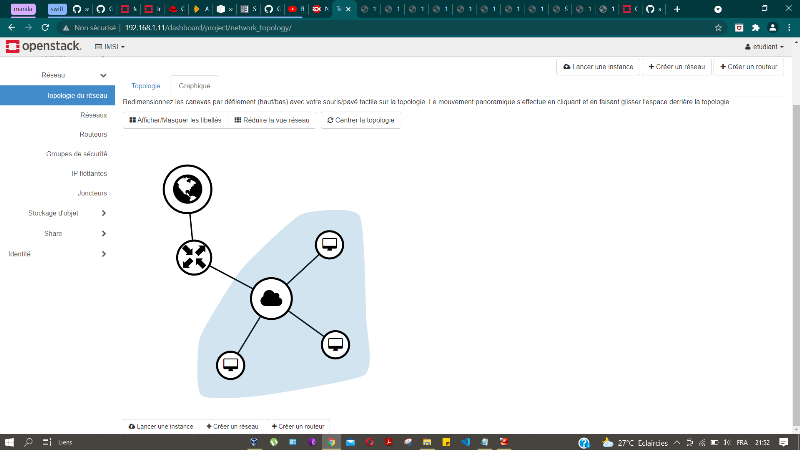Click Centrer la topologie button
The width and height of the screenshot is (800, 450).
(x=361, y=120)
